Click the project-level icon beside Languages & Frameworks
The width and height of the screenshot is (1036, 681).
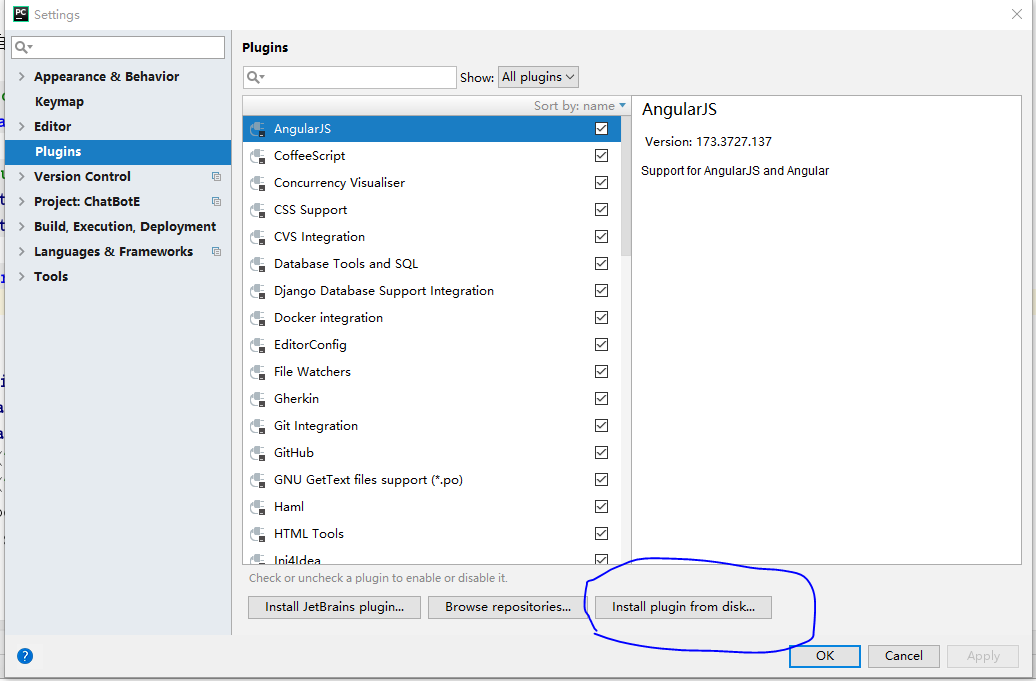click(x=216, y=252)
